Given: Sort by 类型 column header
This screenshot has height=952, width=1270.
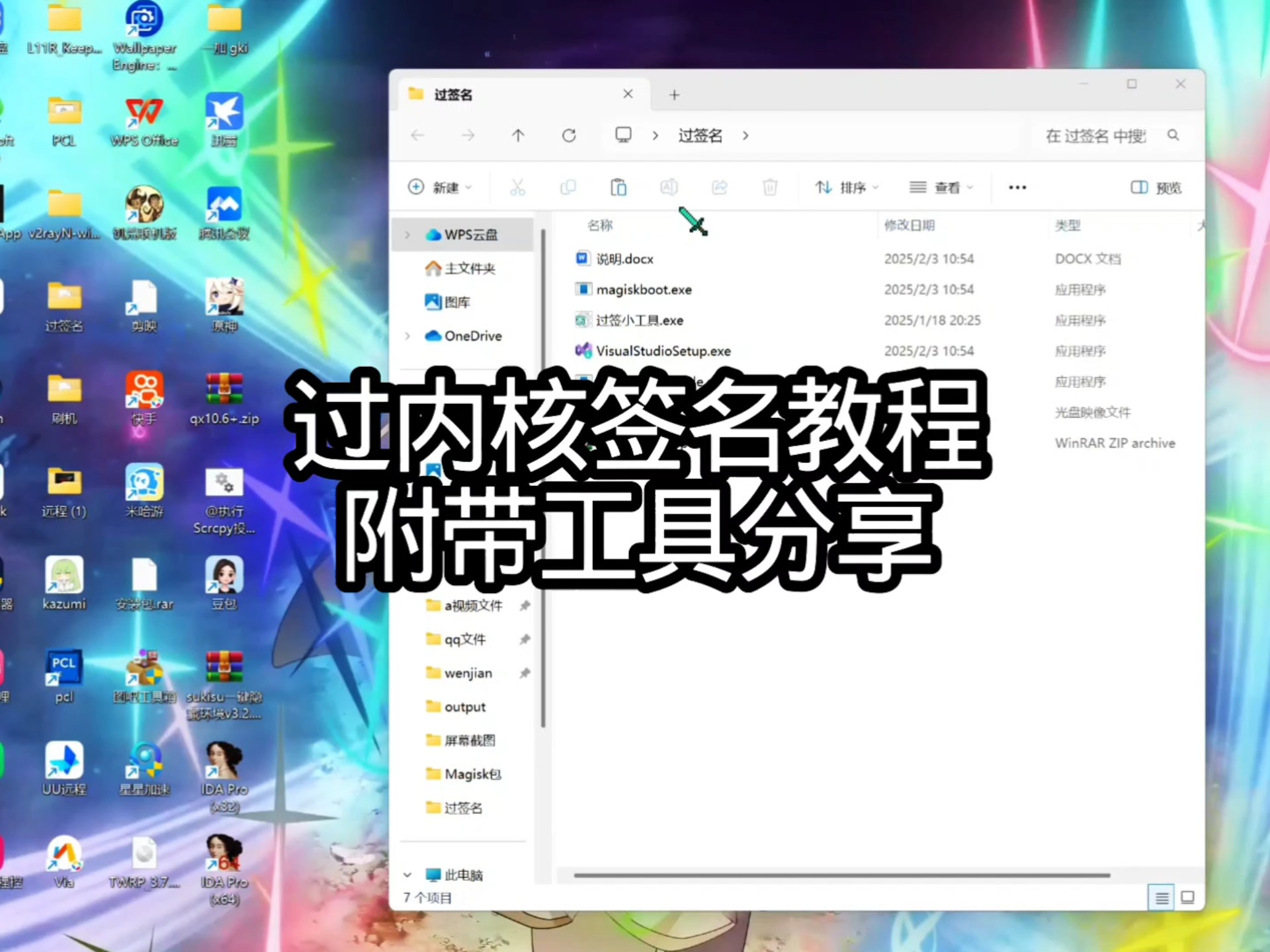Looking at the screenshot, I should pos(1068,225).
